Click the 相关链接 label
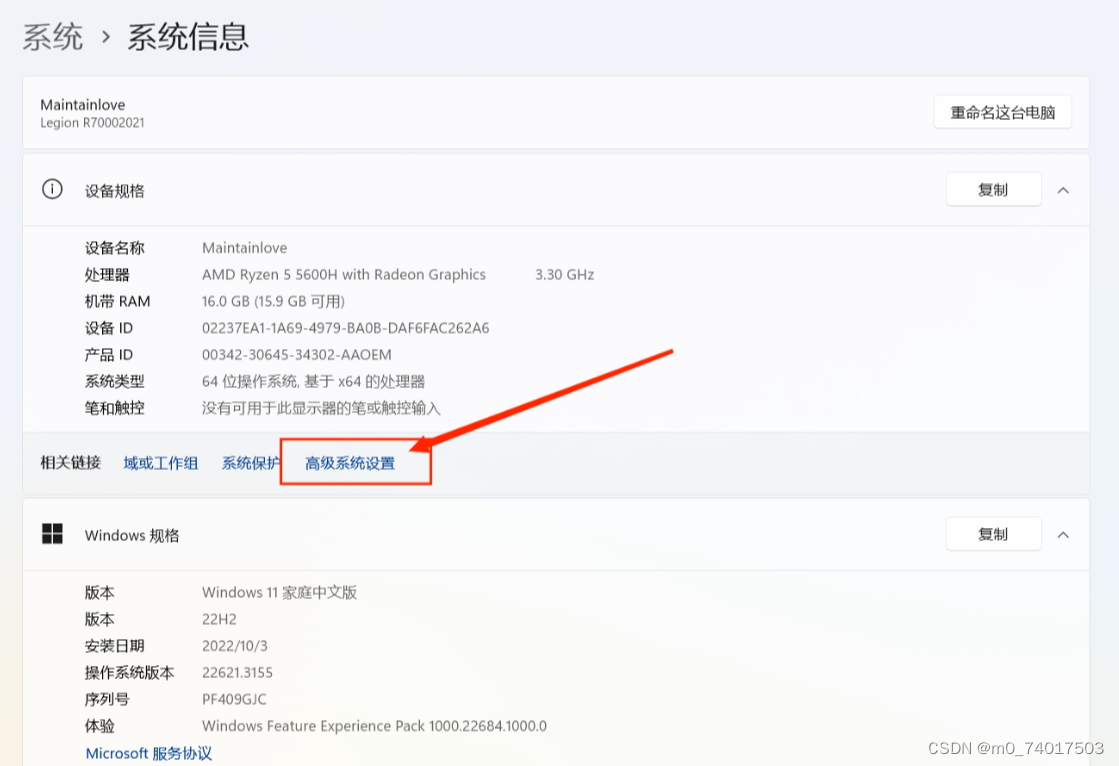 [70, 463]
